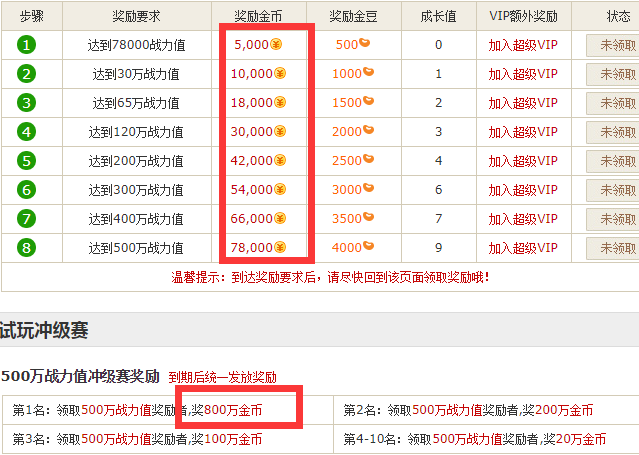The width and height of the screenshot is (639, 455).
Task: Click the 第2名 奖200万金币 prize cell
Action: (x=487, y=410)
